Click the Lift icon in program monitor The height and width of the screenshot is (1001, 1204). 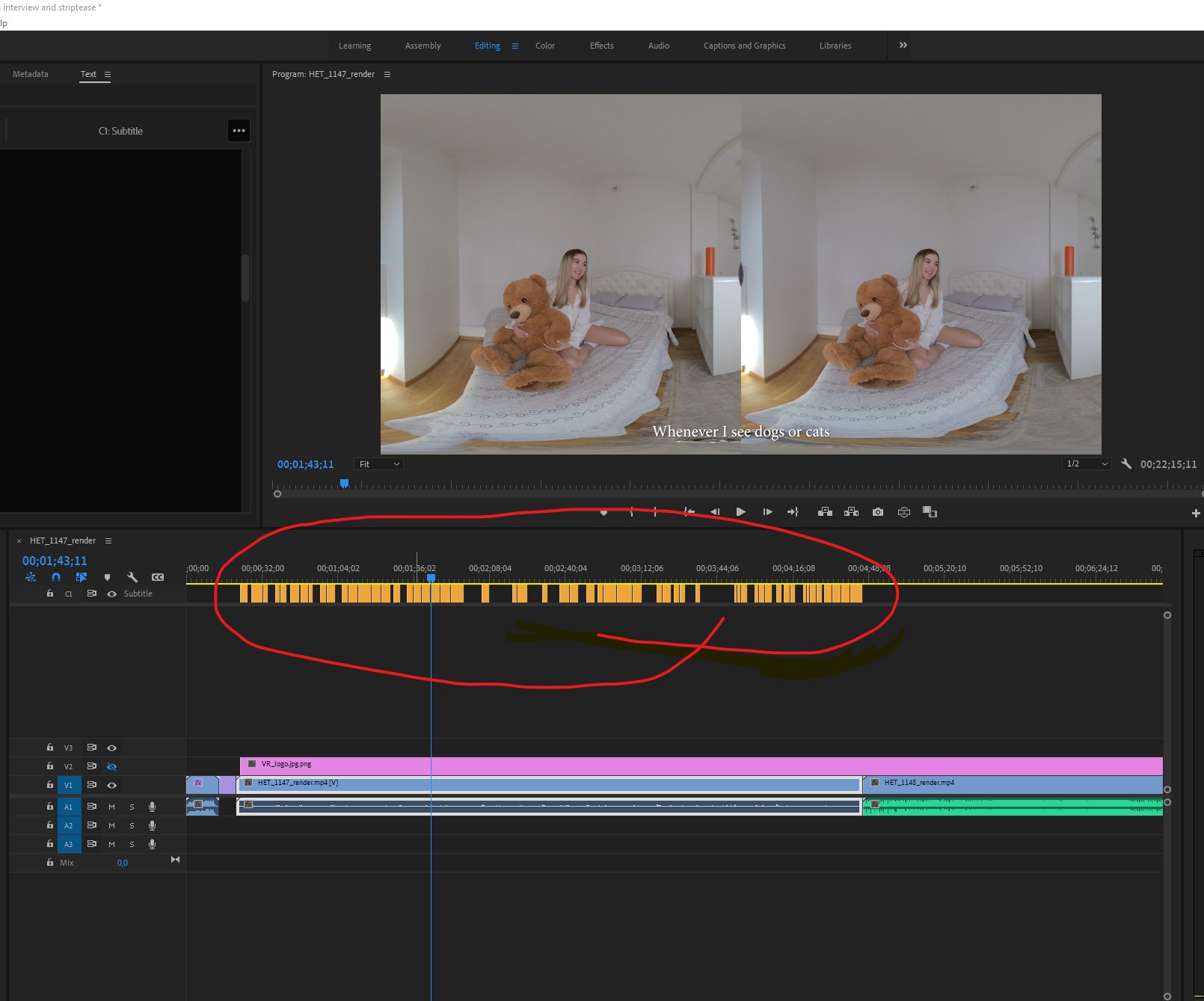pos(825,512)
